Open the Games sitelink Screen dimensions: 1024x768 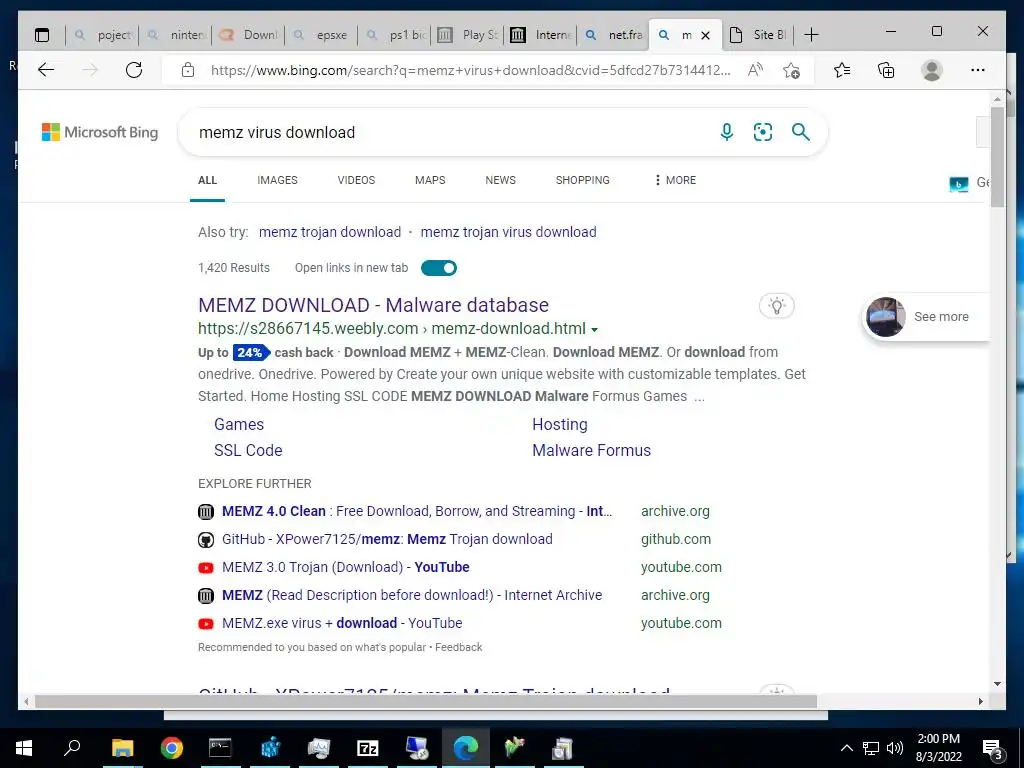pos(239,424)
